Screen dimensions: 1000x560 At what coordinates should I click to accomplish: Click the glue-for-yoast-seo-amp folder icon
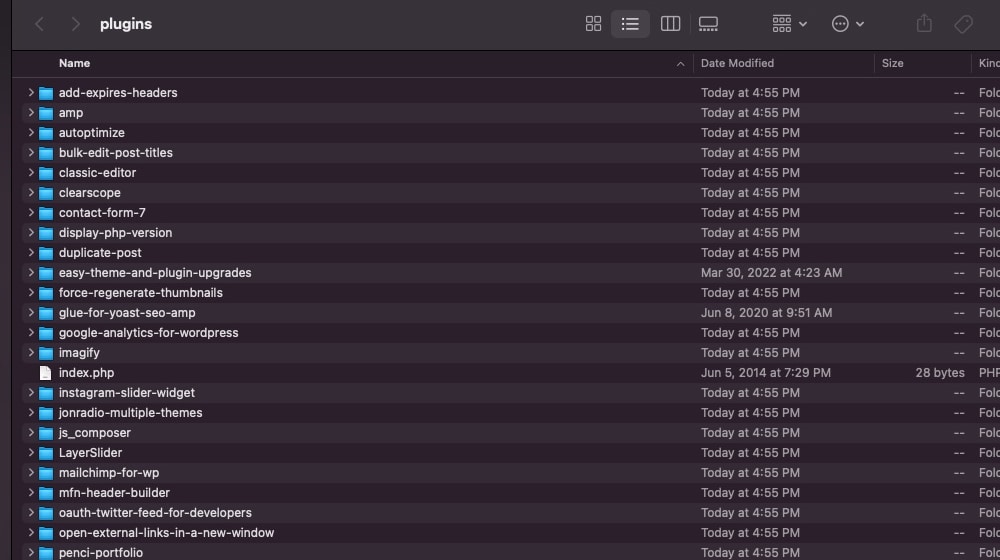pos(46,313)
